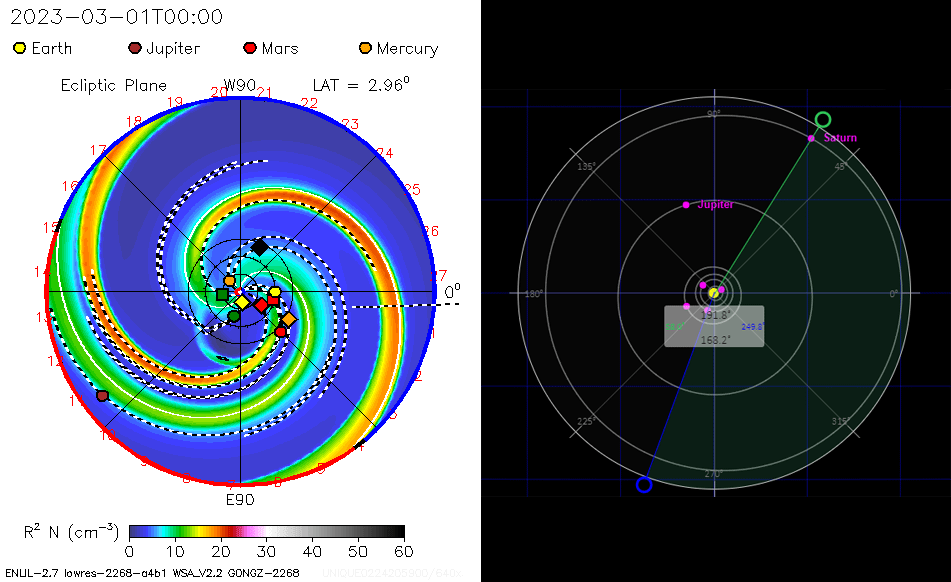Click the gray angle readout box
Image resolution: width=951 pixels, height=582 pixels.
tap(714, 327)
